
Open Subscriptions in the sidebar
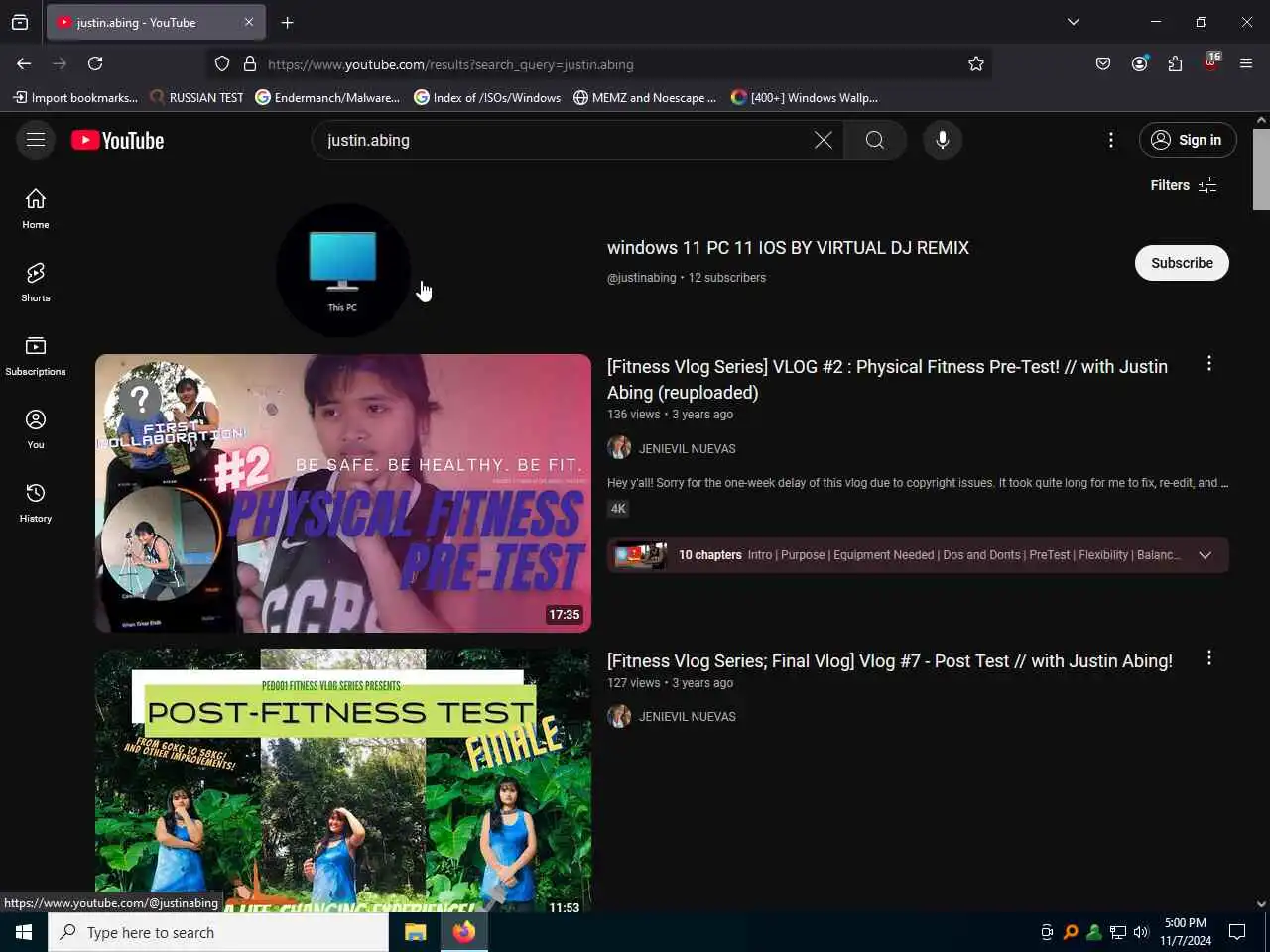(36, 356)
